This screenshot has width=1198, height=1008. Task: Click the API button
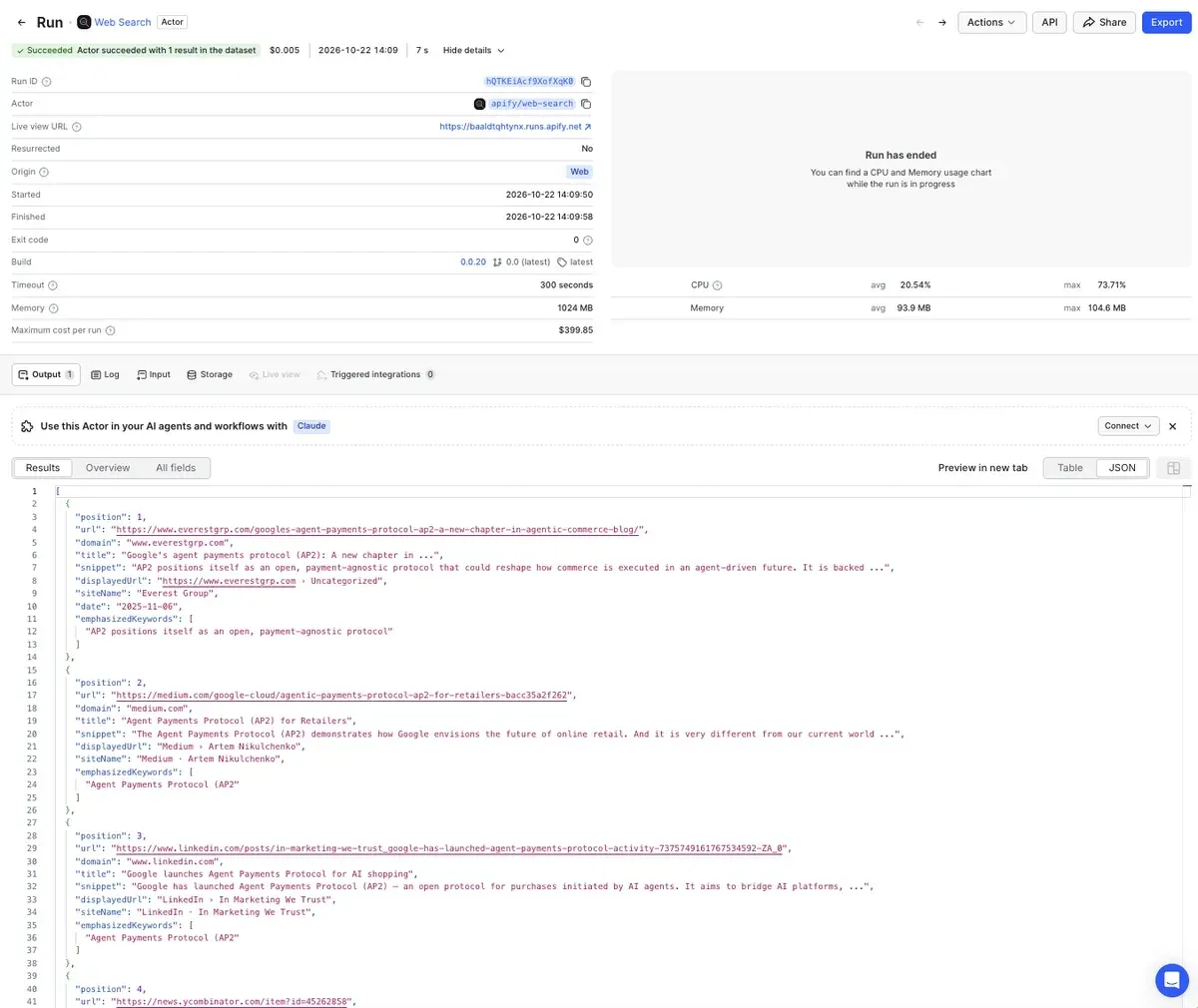pyautogui.click(x=1050, y=22)
